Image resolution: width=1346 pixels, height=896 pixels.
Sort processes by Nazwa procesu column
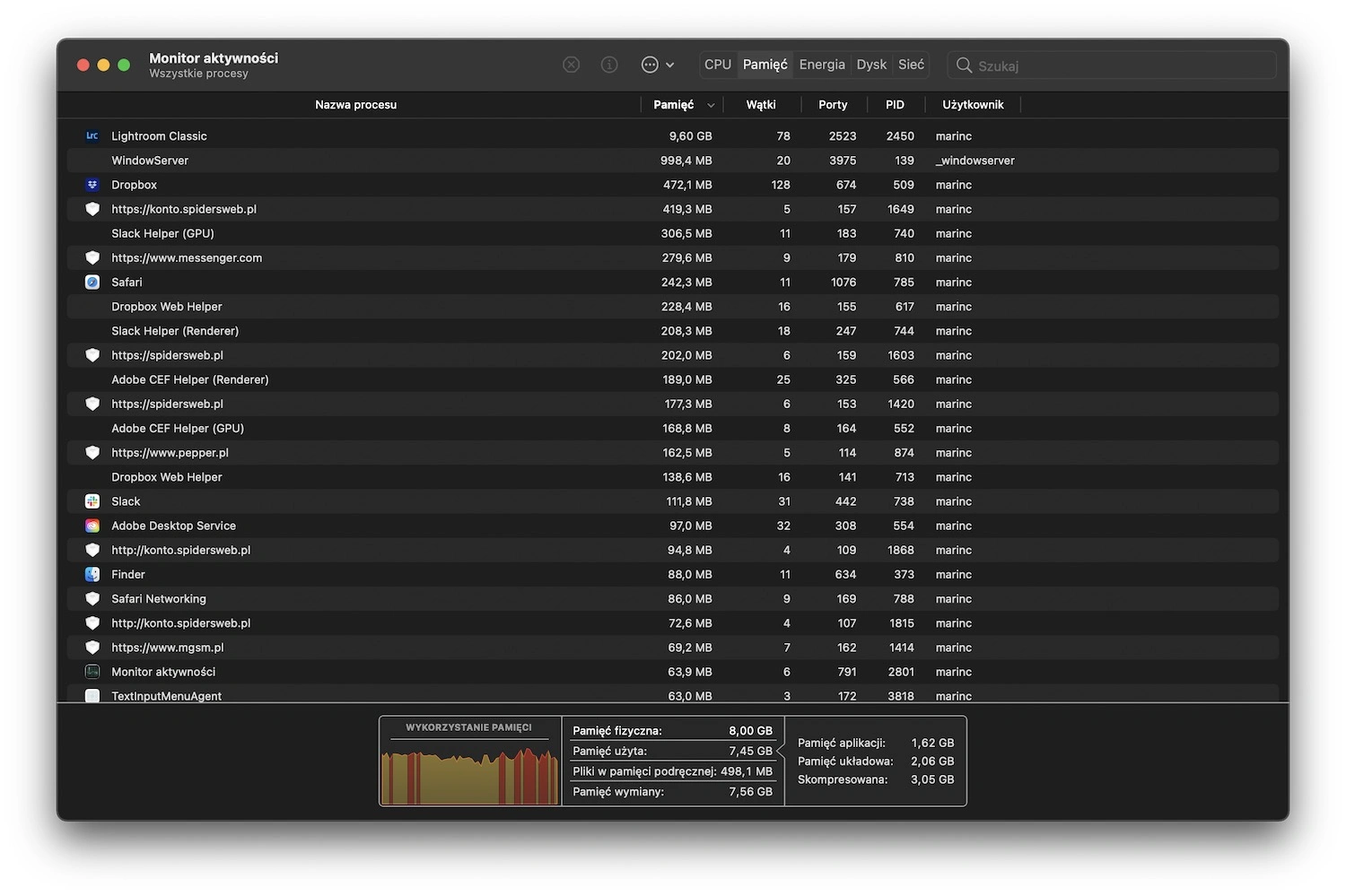point(355,105)
